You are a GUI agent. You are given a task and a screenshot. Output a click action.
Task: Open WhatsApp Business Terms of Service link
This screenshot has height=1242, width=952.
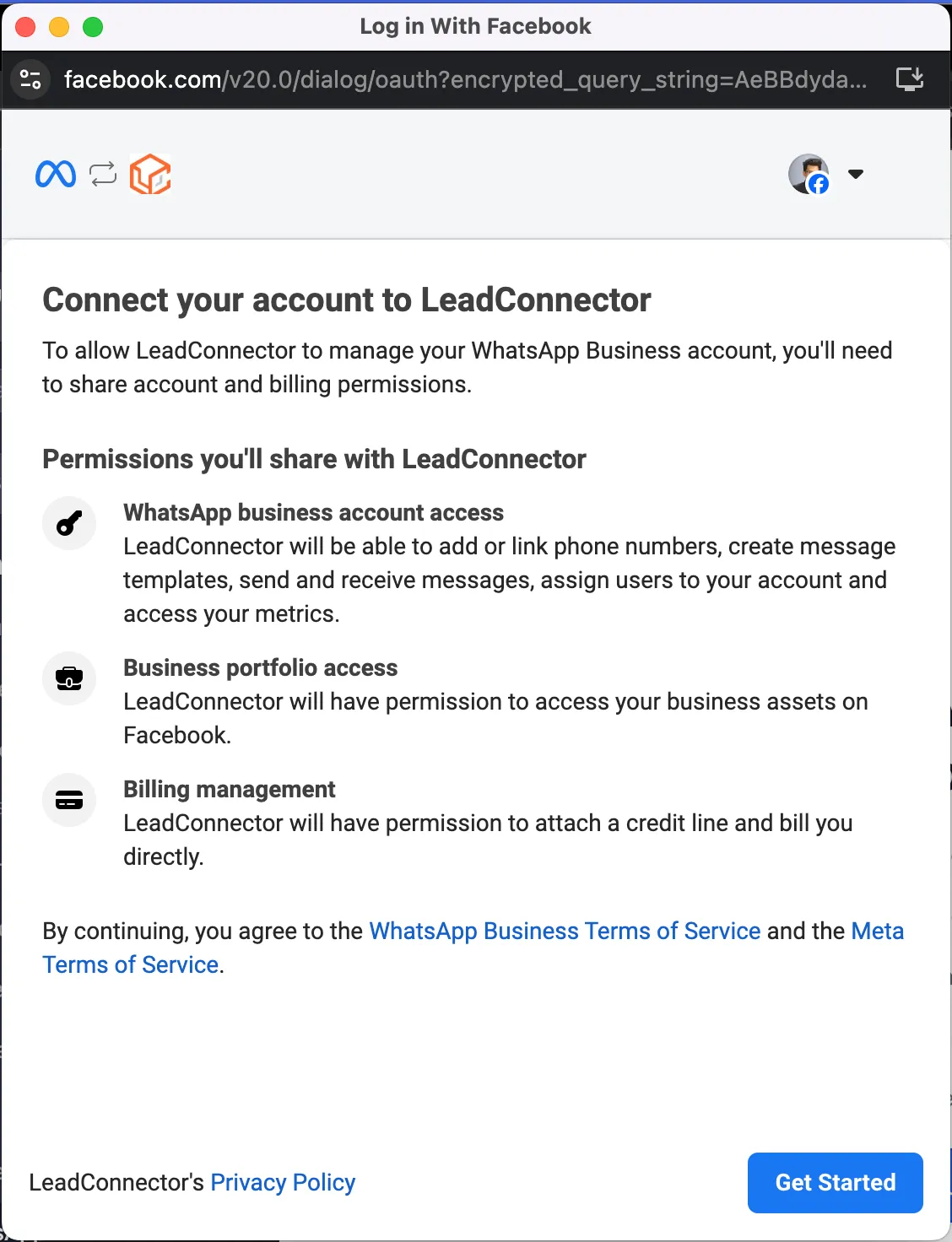[565, 931]
